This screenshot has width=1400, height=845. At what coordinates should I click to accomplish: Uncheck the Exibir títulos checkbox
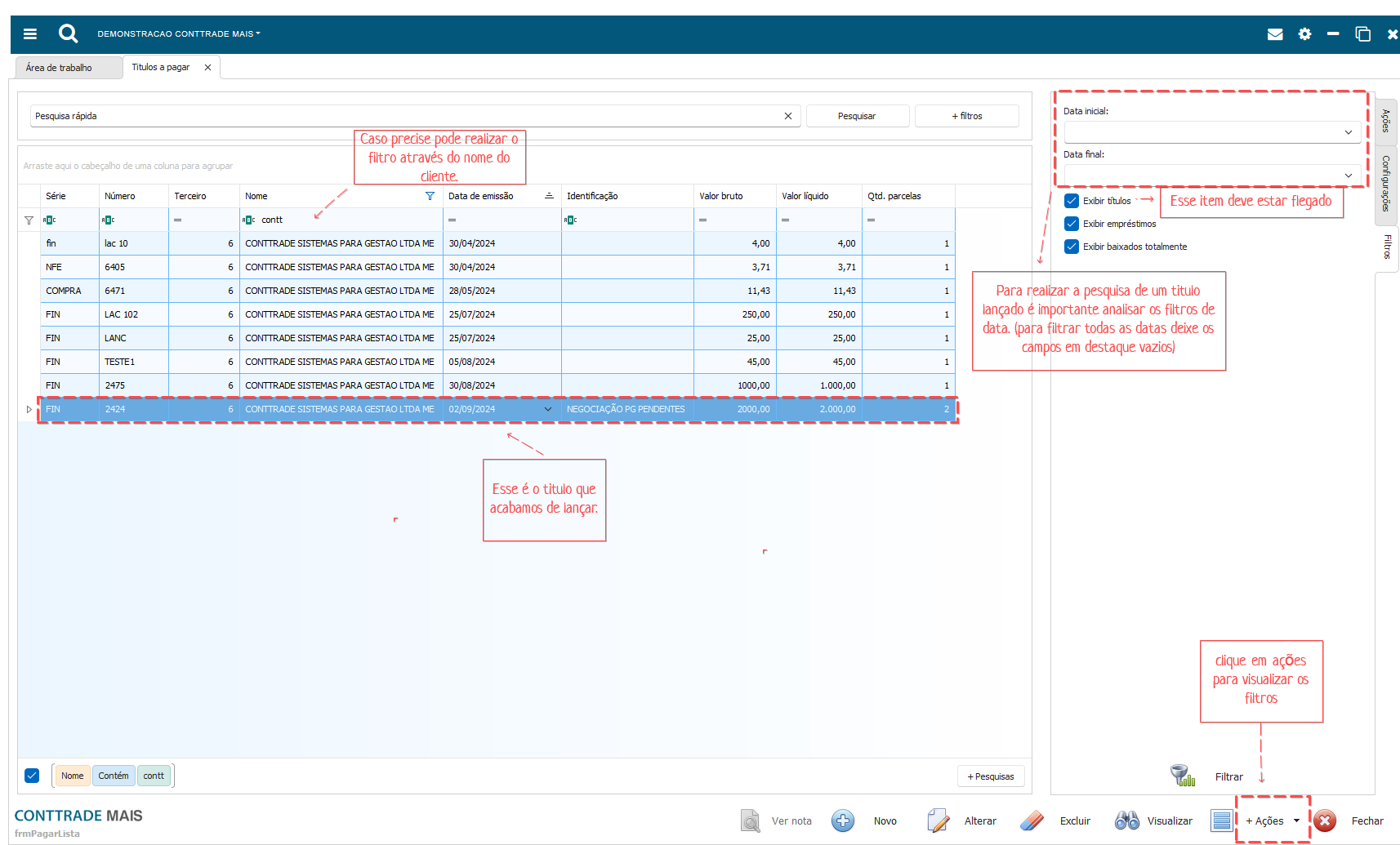pyautogui.click(x=1072, y=201)
